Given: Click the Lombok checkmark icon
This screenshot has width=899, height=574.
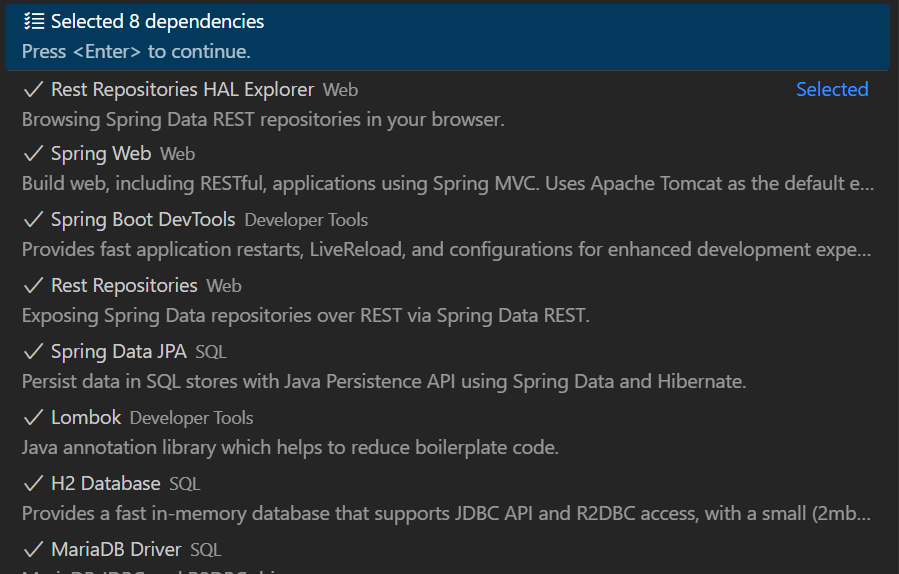Looking at the screenshot, I should pos(33,418).
